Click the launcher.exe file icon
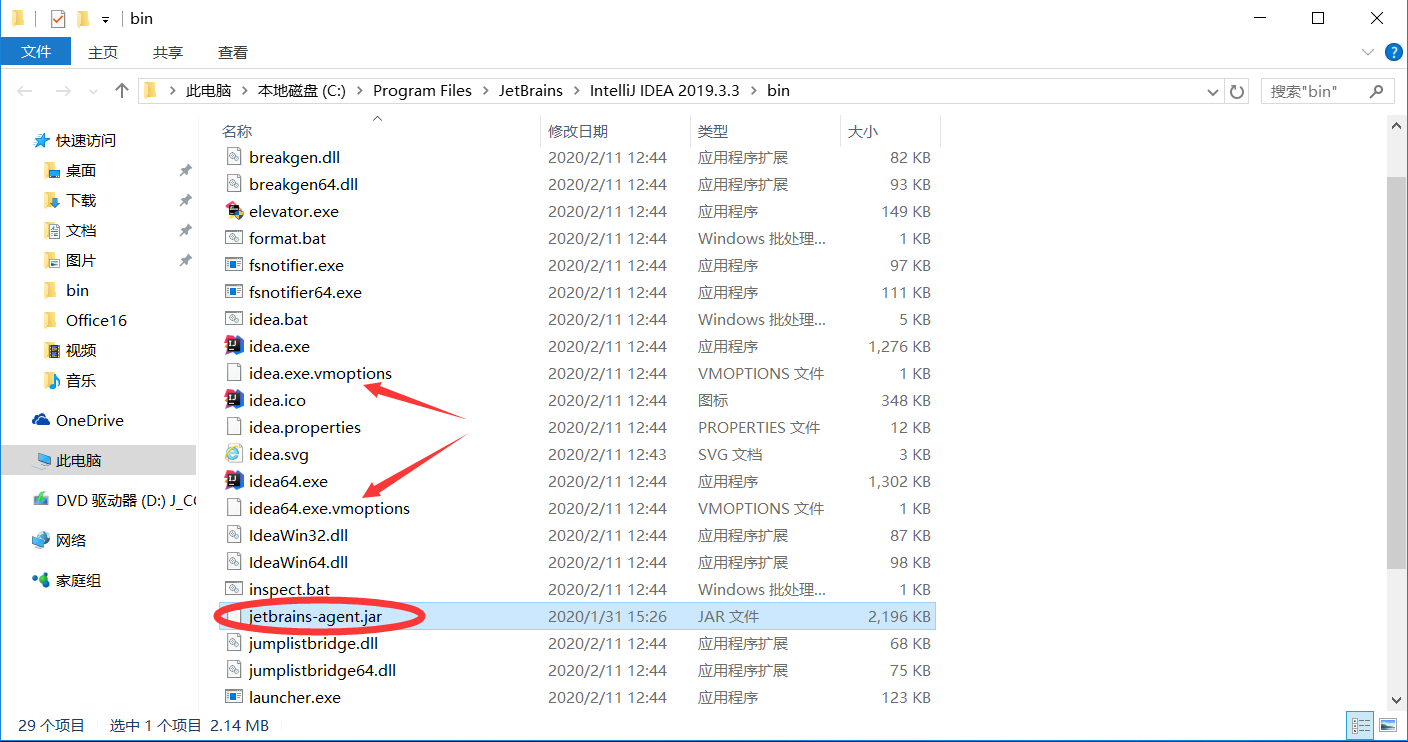This screenshot has height=742, width=1408. 234,697
